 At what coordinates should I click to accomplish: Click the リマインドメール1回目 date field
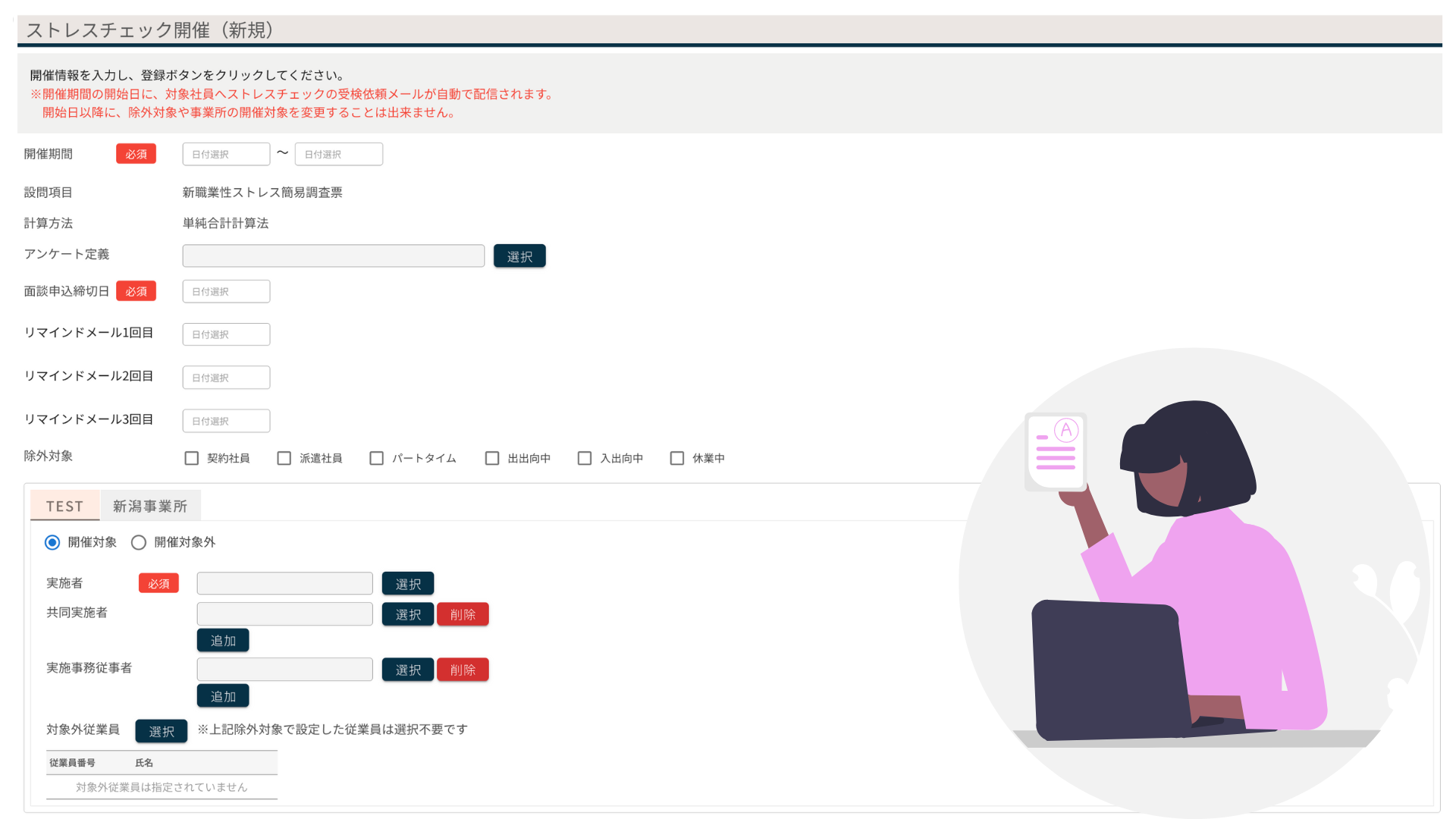[x=226, y=334]
